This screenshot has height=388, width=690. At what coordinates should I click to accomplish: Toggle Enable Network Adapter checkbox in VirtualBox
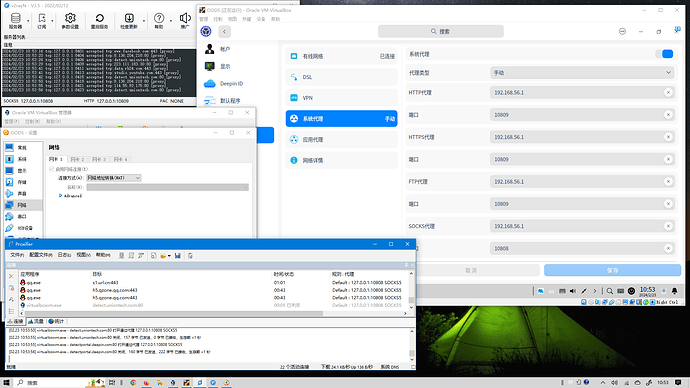click(51, 169)
